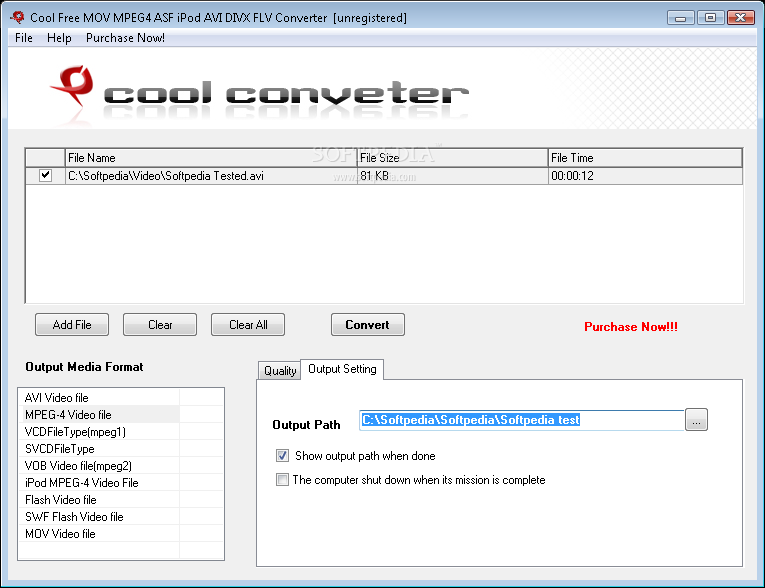Click the Clear All button
This screenshot has width=765, height=588.
[x=248, y=324]
